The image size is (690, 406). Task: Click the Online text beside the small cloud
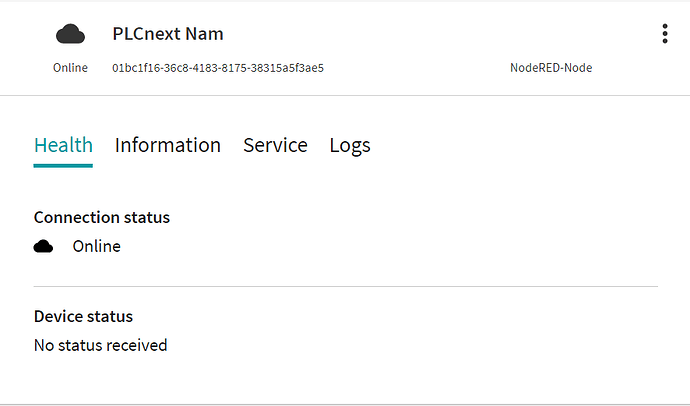click(96, 246)
